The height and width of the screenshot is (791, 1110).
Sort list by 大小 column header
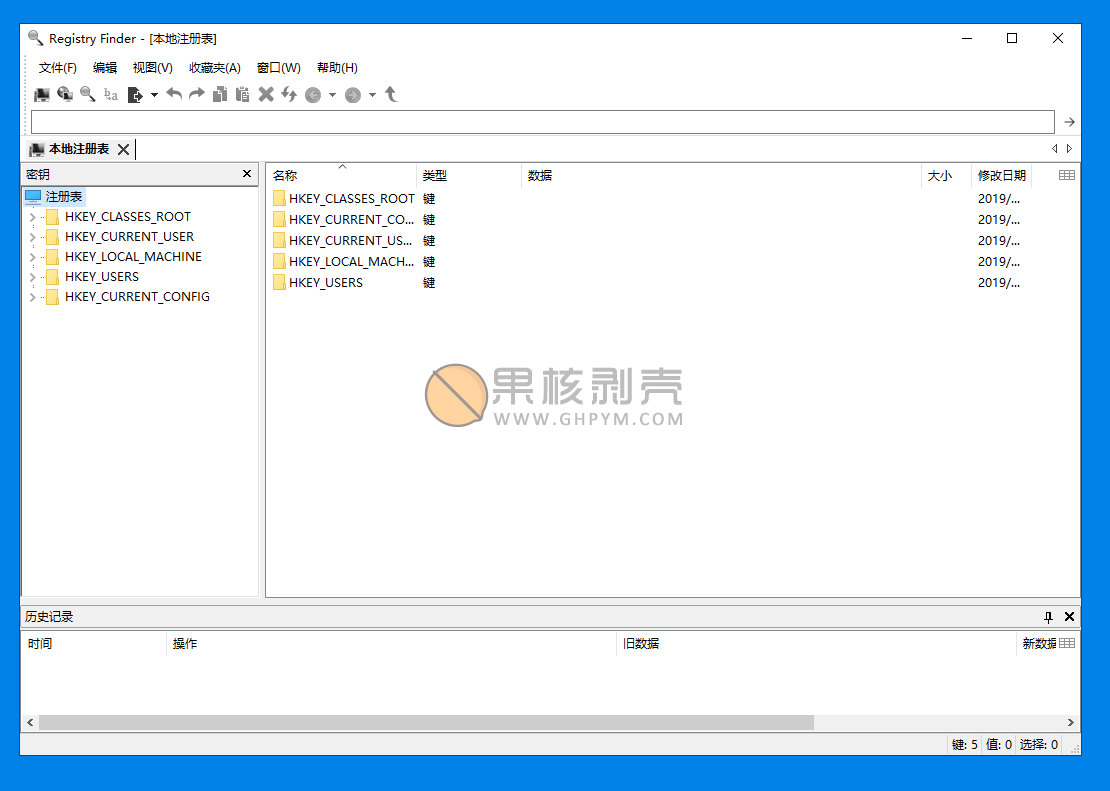click(x=946, y=175)
